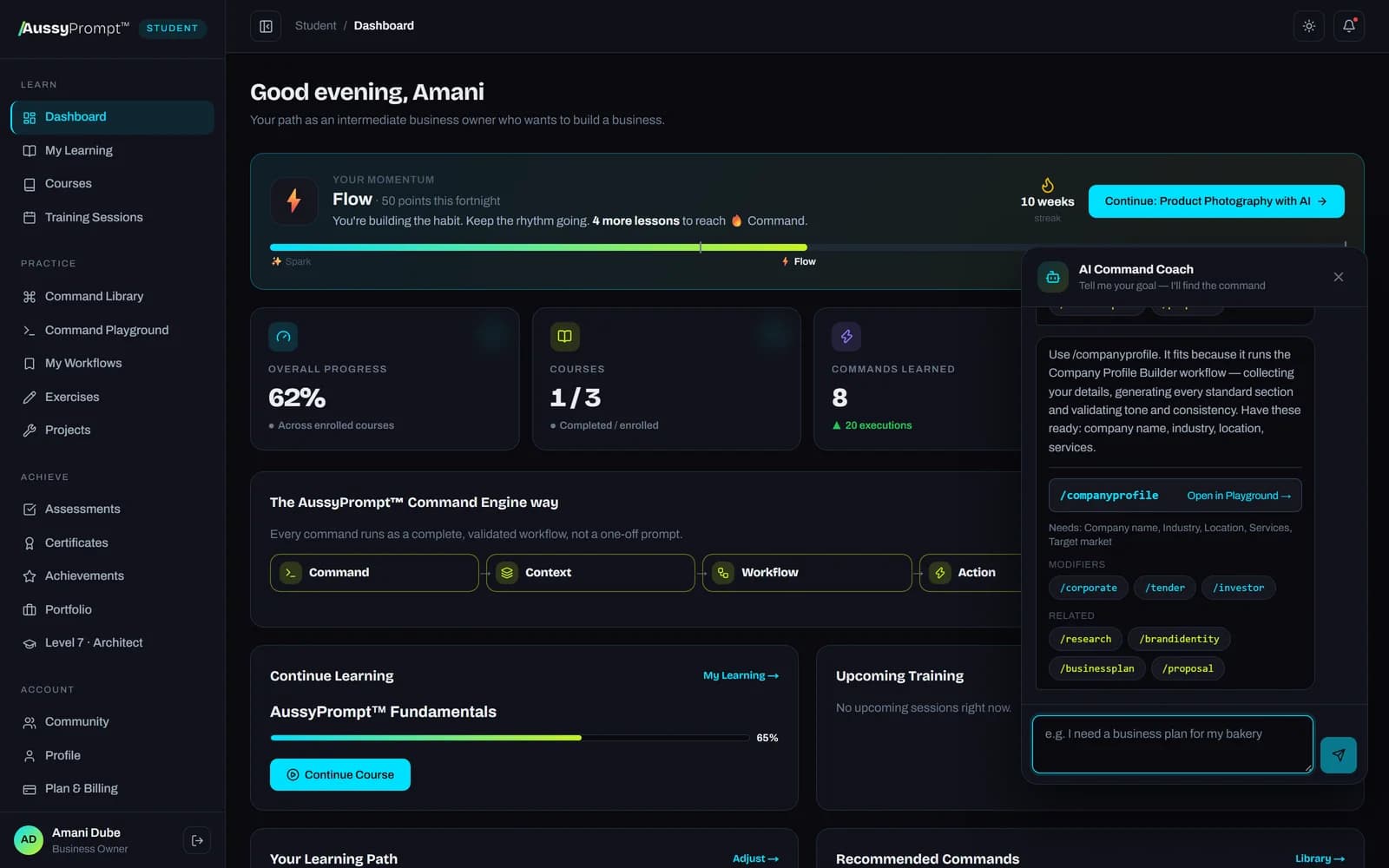Click the Student breadcrumb link
Screen dimensions: 1389x868
(x=315, y=26)
